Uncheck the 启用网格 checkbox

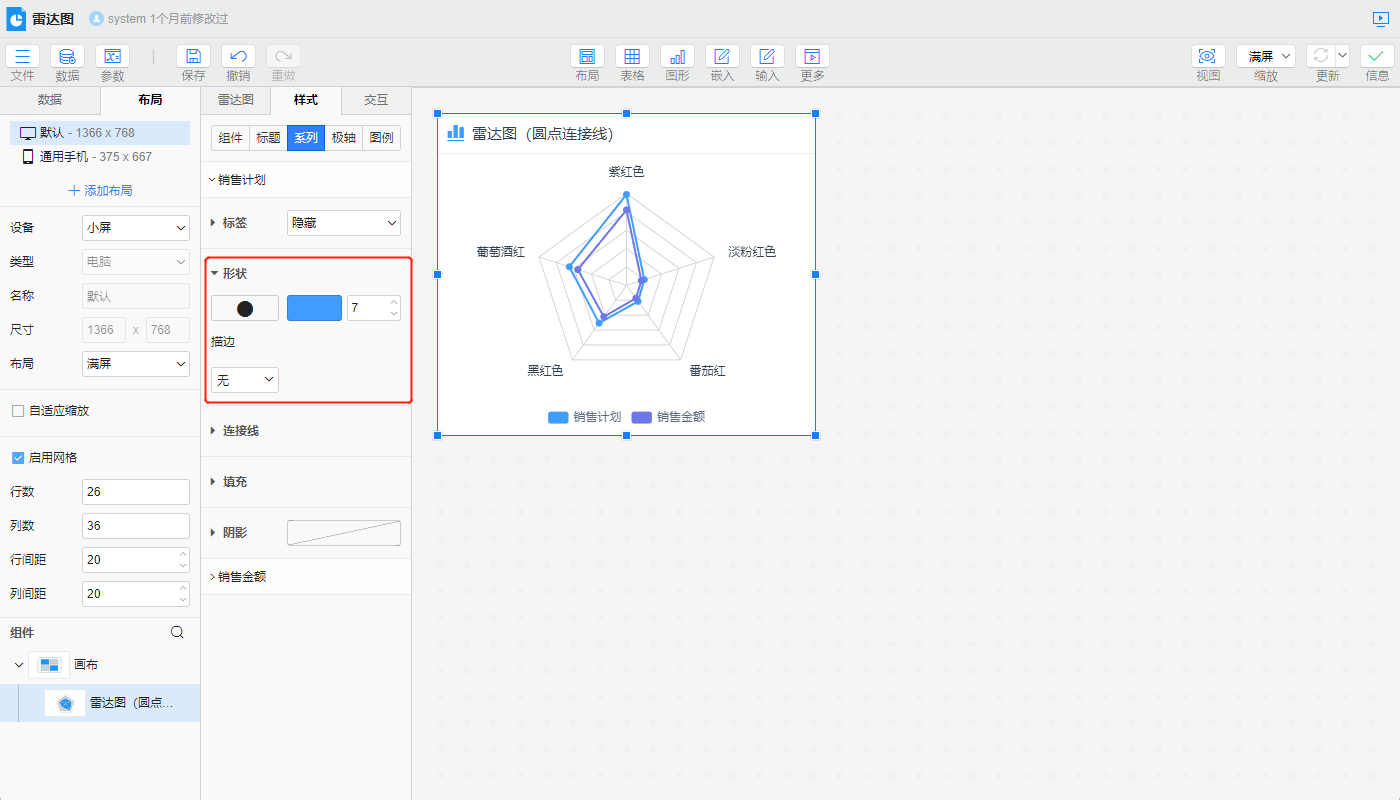18,458
